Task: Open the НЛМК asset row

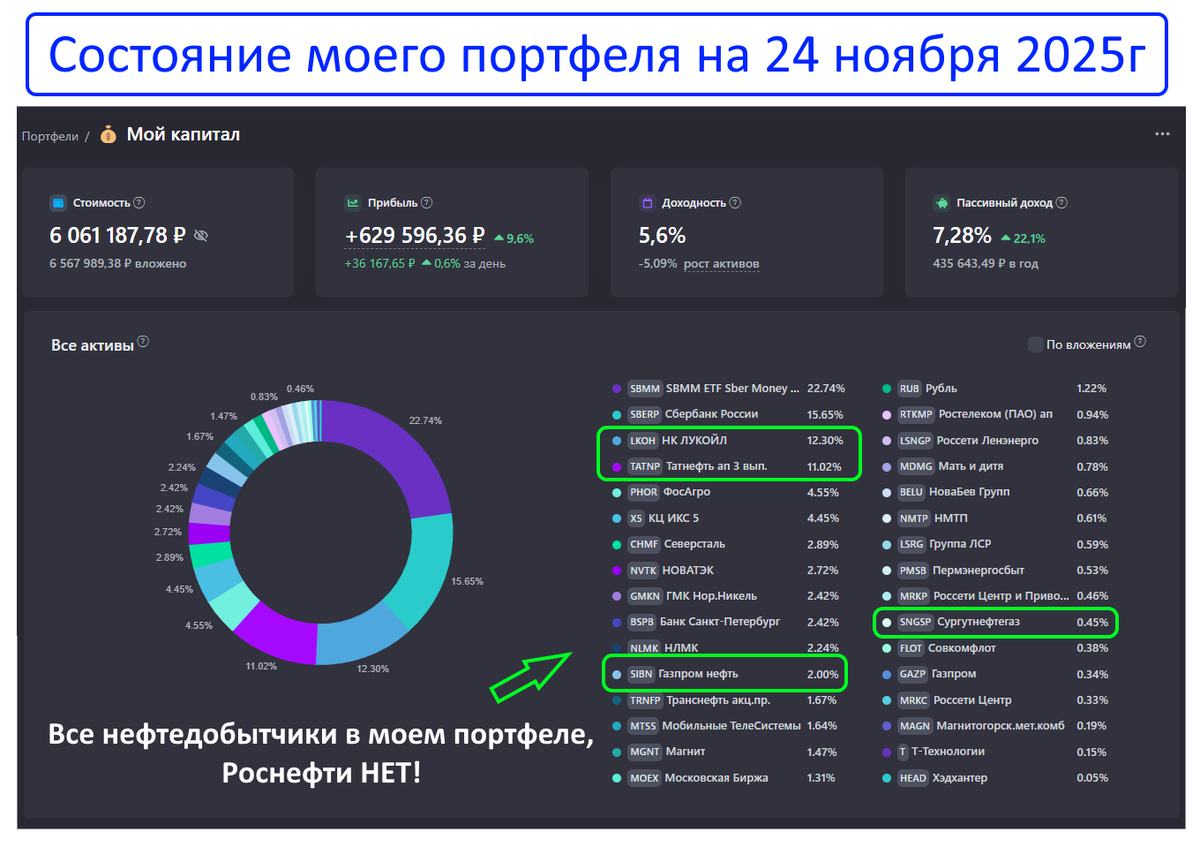Action: coord(726,648)
